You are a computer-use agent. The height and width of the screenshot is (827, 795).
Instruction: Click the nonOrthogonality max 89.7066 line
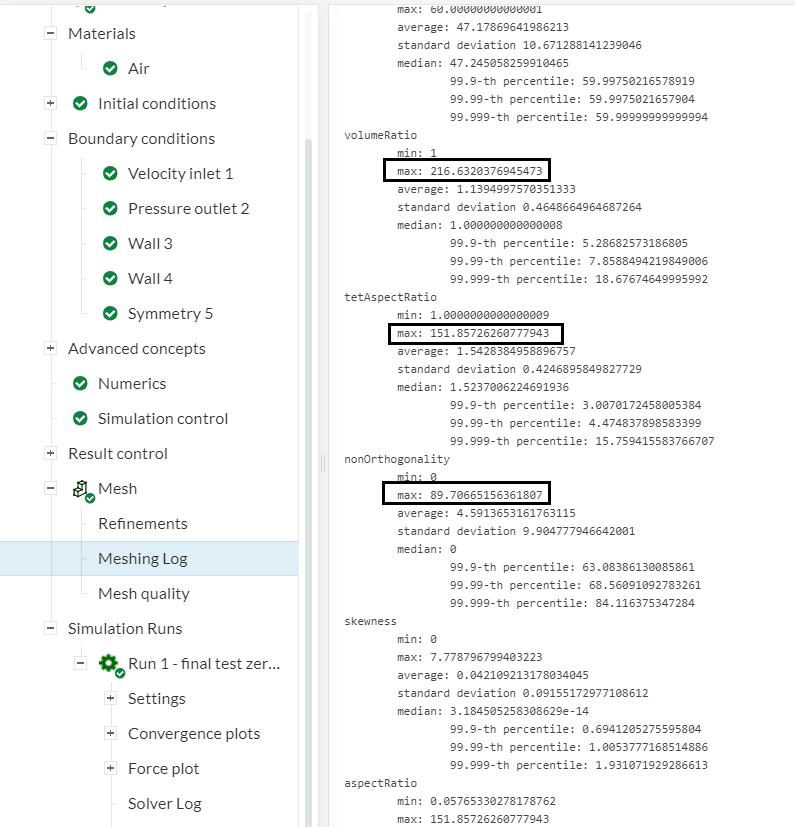pyautogui.click(x=470, y=495)
